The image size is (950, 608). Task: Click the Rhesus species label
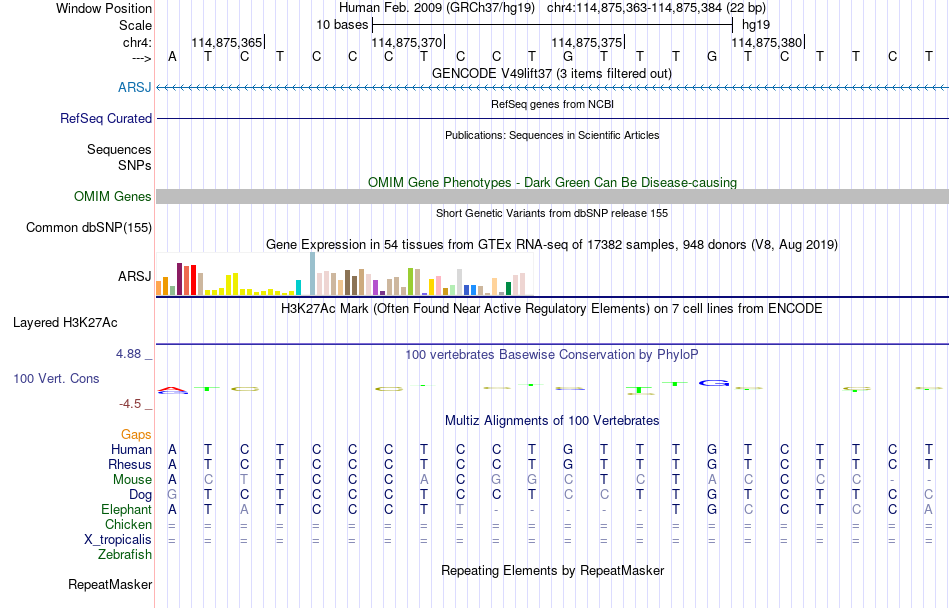130,464
